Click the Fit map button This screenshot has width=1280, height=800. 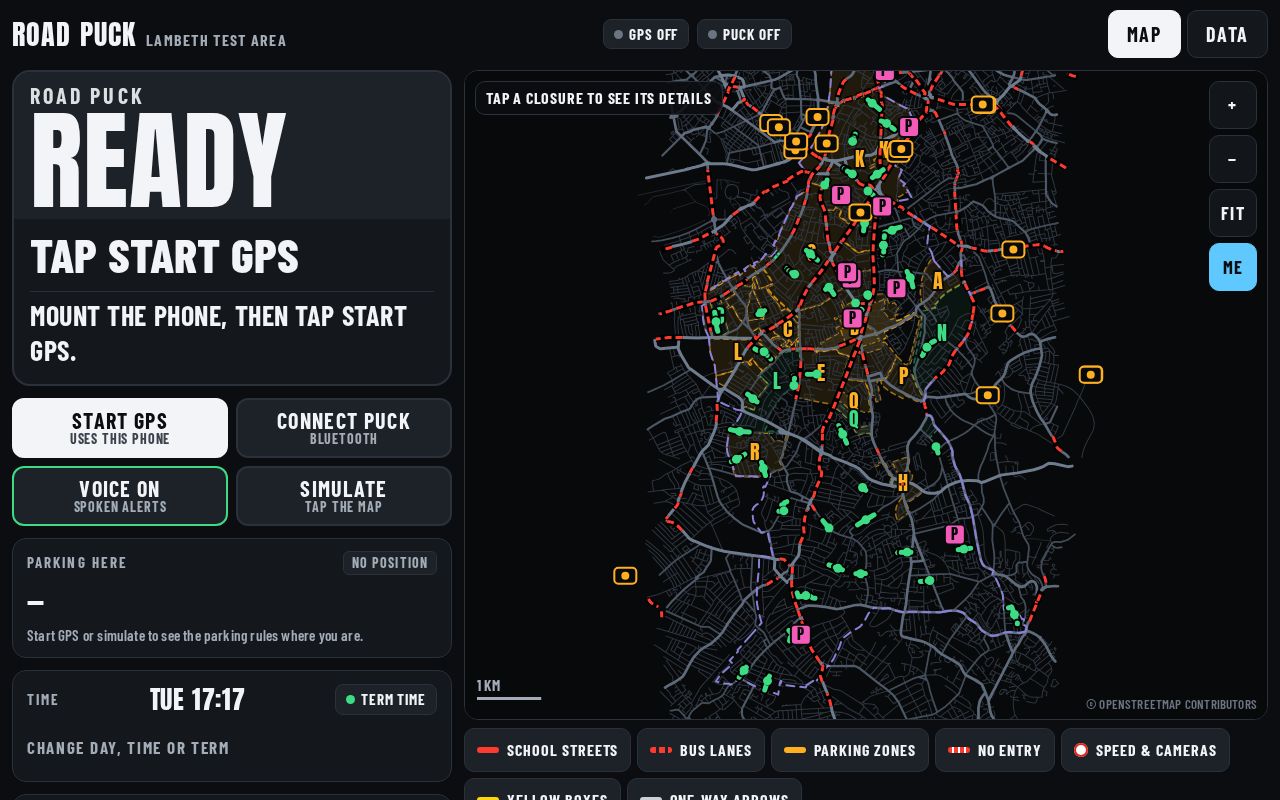[x=1232, y=213]
